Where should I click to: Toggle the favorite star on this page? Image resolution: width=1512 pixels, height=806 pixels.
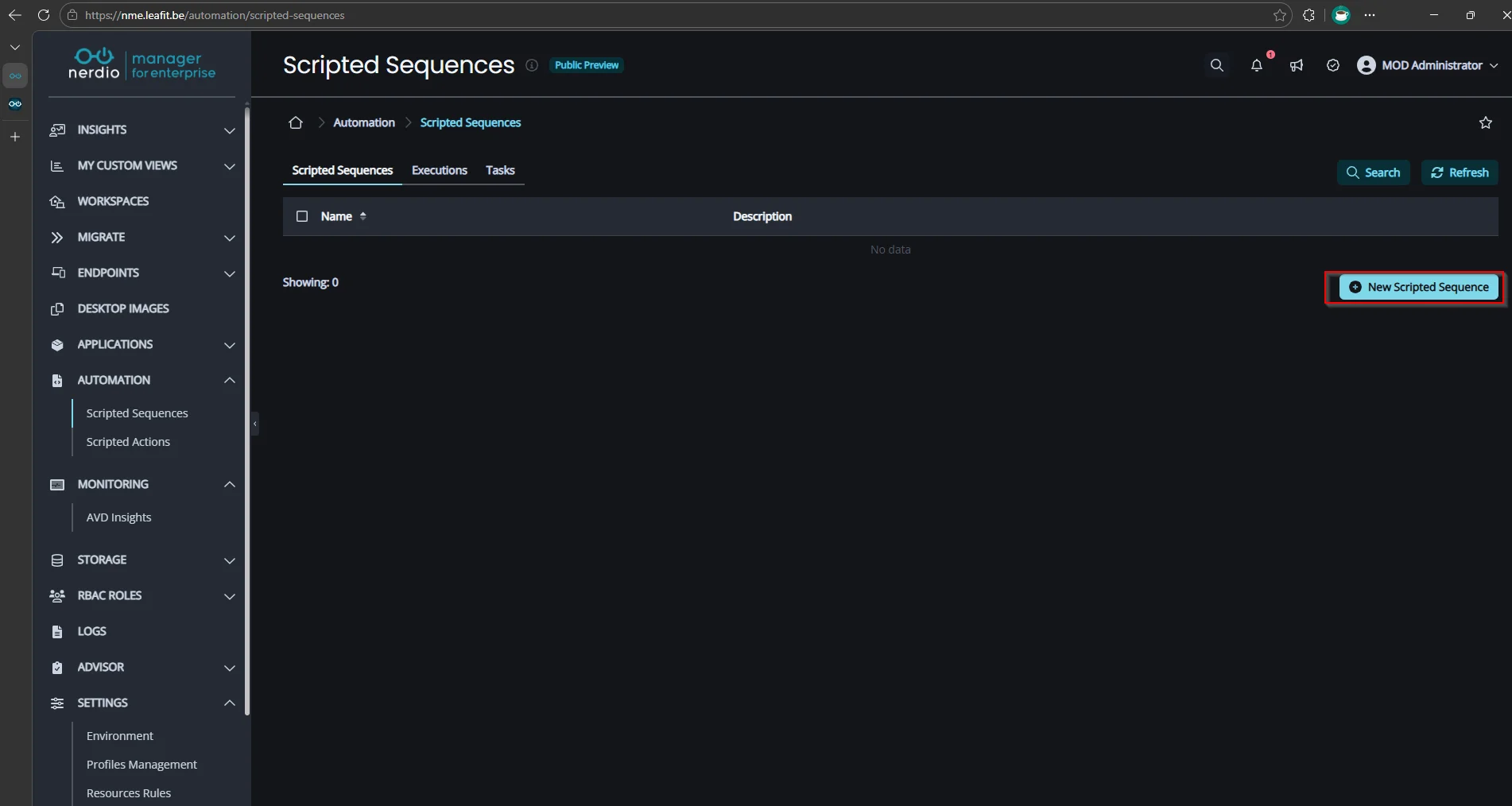coord(1486,122)
